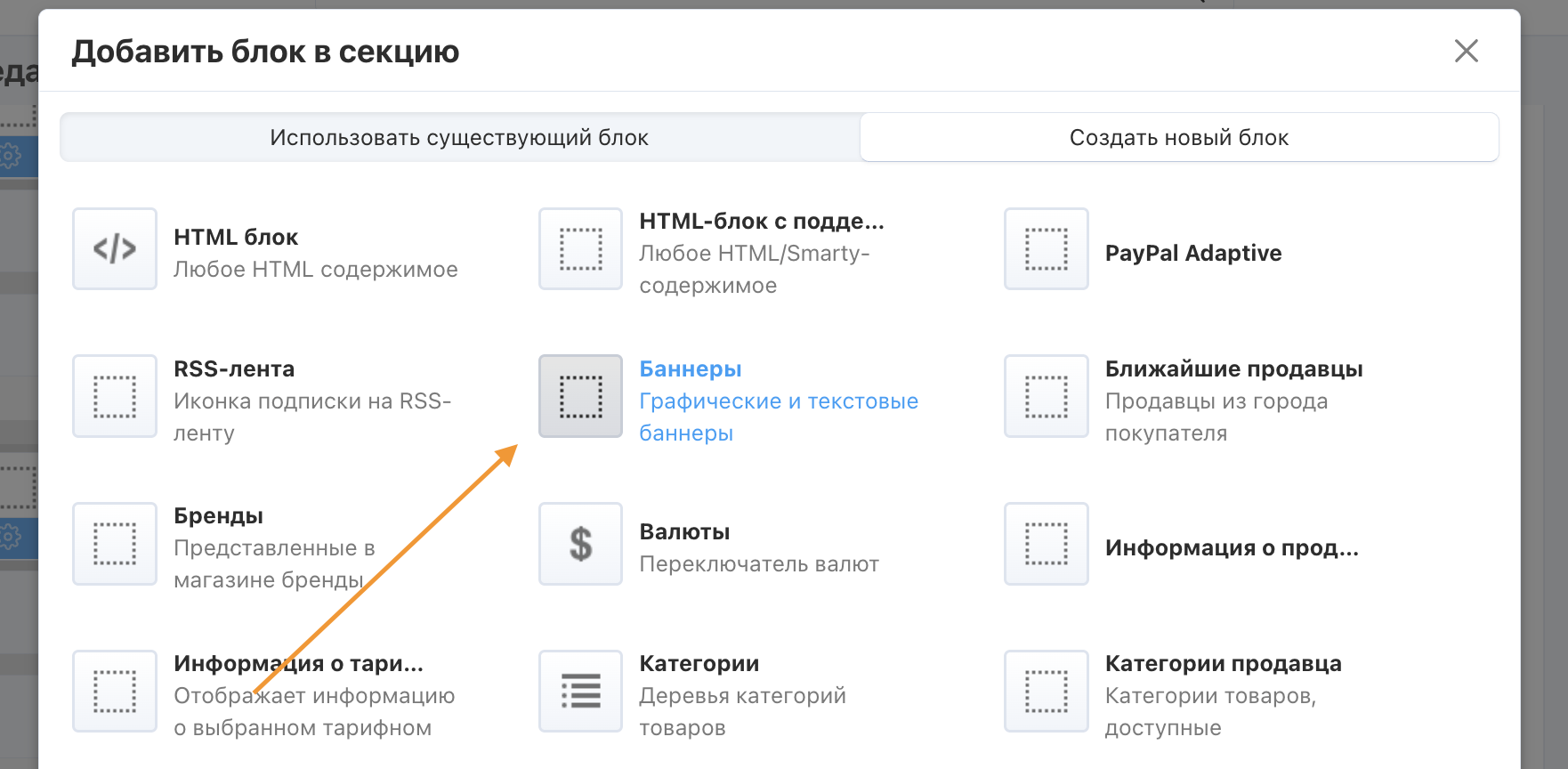
Task: Choose the RSS-лента block icon
Action: tap(115, 397)
